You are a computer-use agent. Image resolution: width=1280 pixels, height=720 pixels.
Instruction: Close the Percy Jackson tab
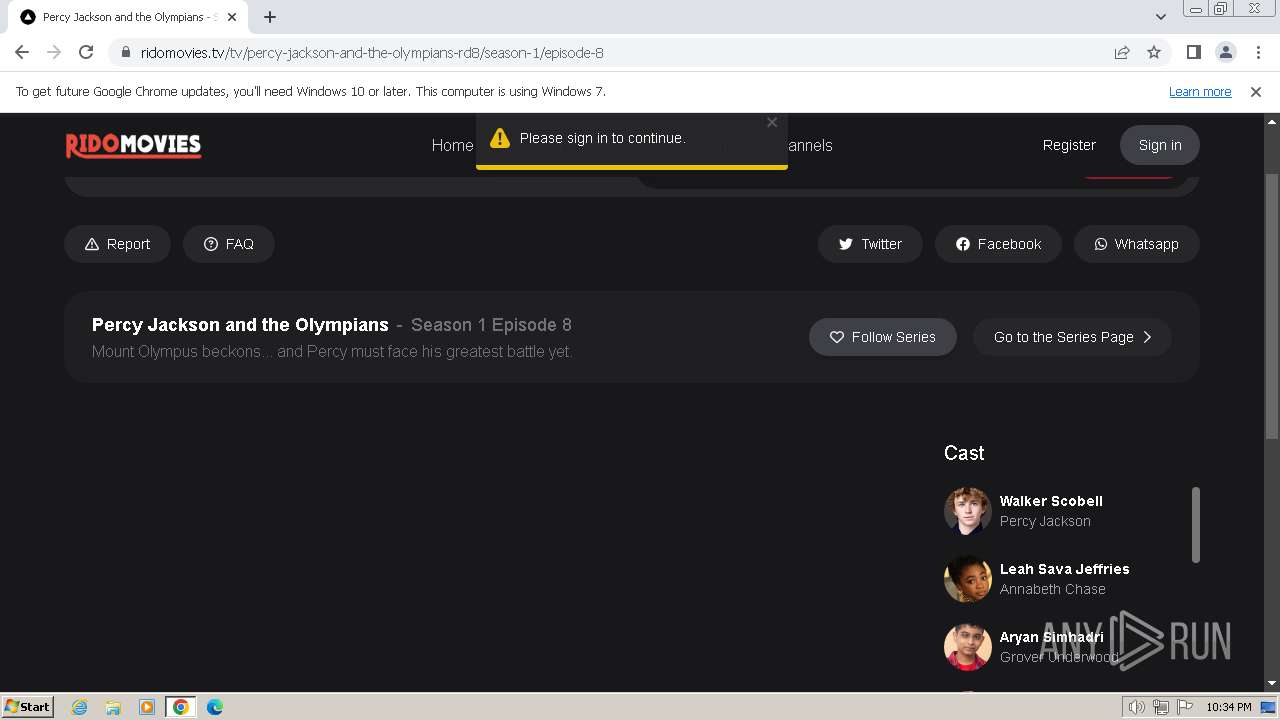tap(232, 17)
